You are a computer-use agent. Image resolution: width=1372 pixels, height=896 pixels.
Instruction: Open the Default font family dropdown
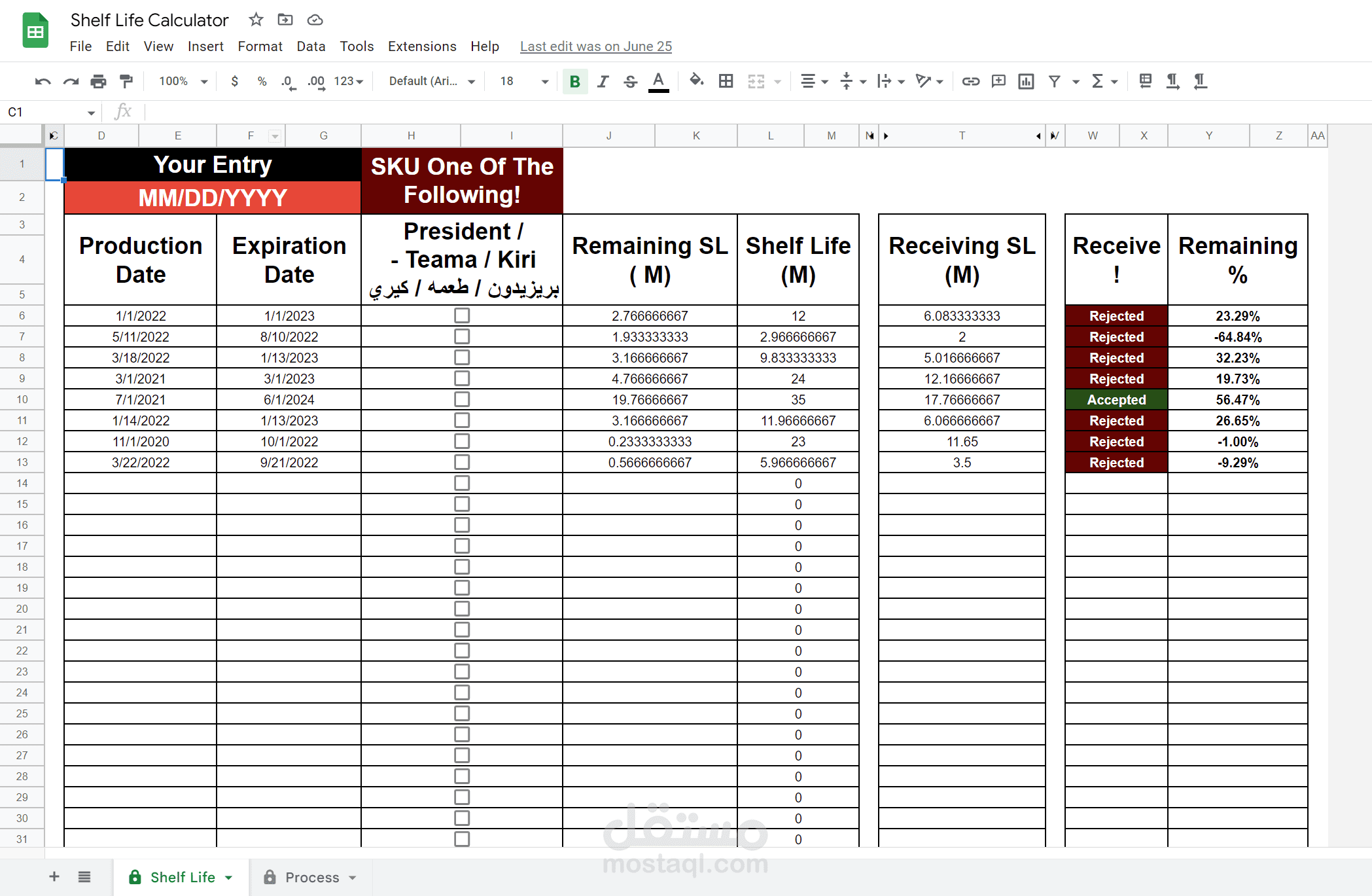pyautogui.click(x=432, y=81)
